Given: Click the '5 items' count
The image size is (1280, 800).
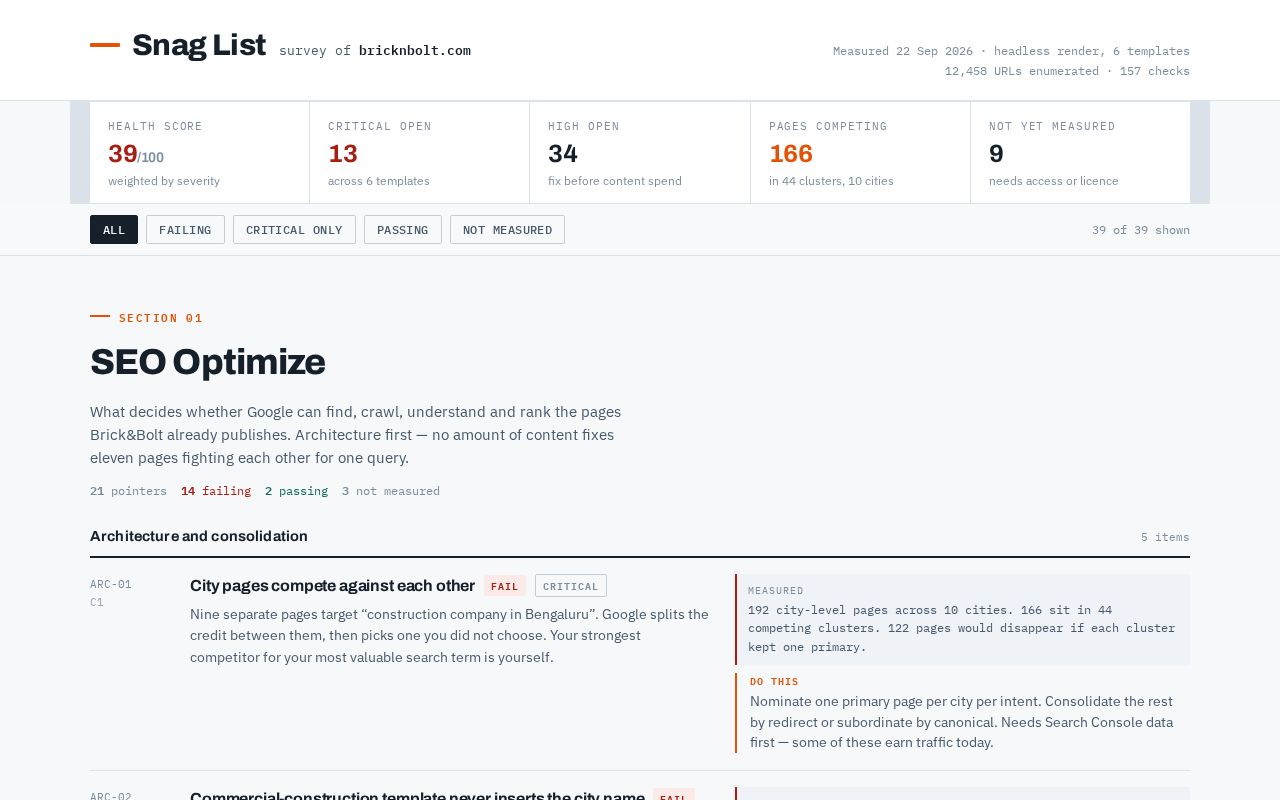Looking at the screenshot, I should pyautogui.click(x=1165, y=537).
